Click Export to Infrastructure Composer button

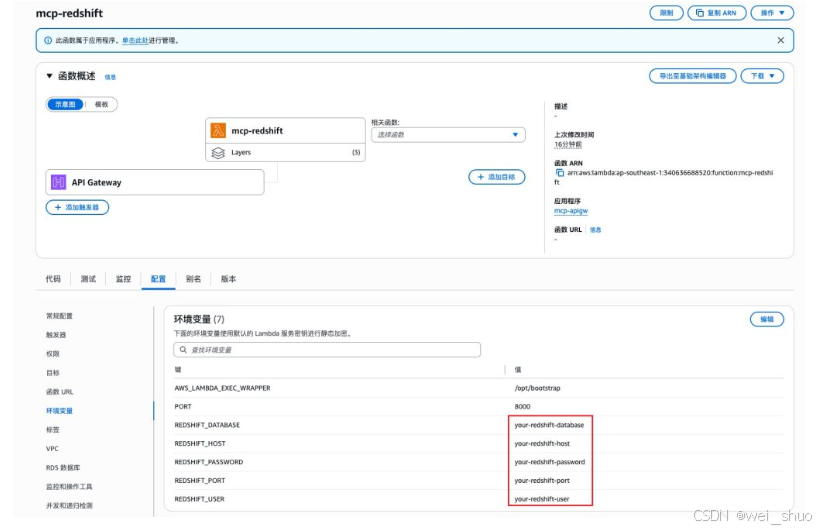[x=693, y=76]
